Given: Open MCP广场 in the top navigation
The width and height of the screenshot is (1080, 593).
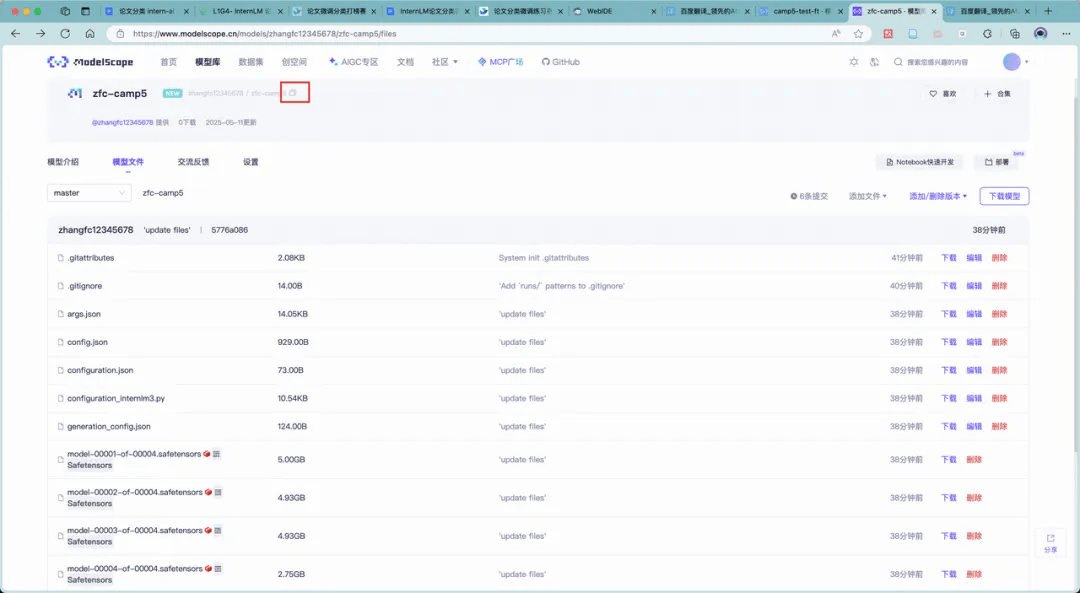Looking at the screenshot, I should click(x=501, y=62).
